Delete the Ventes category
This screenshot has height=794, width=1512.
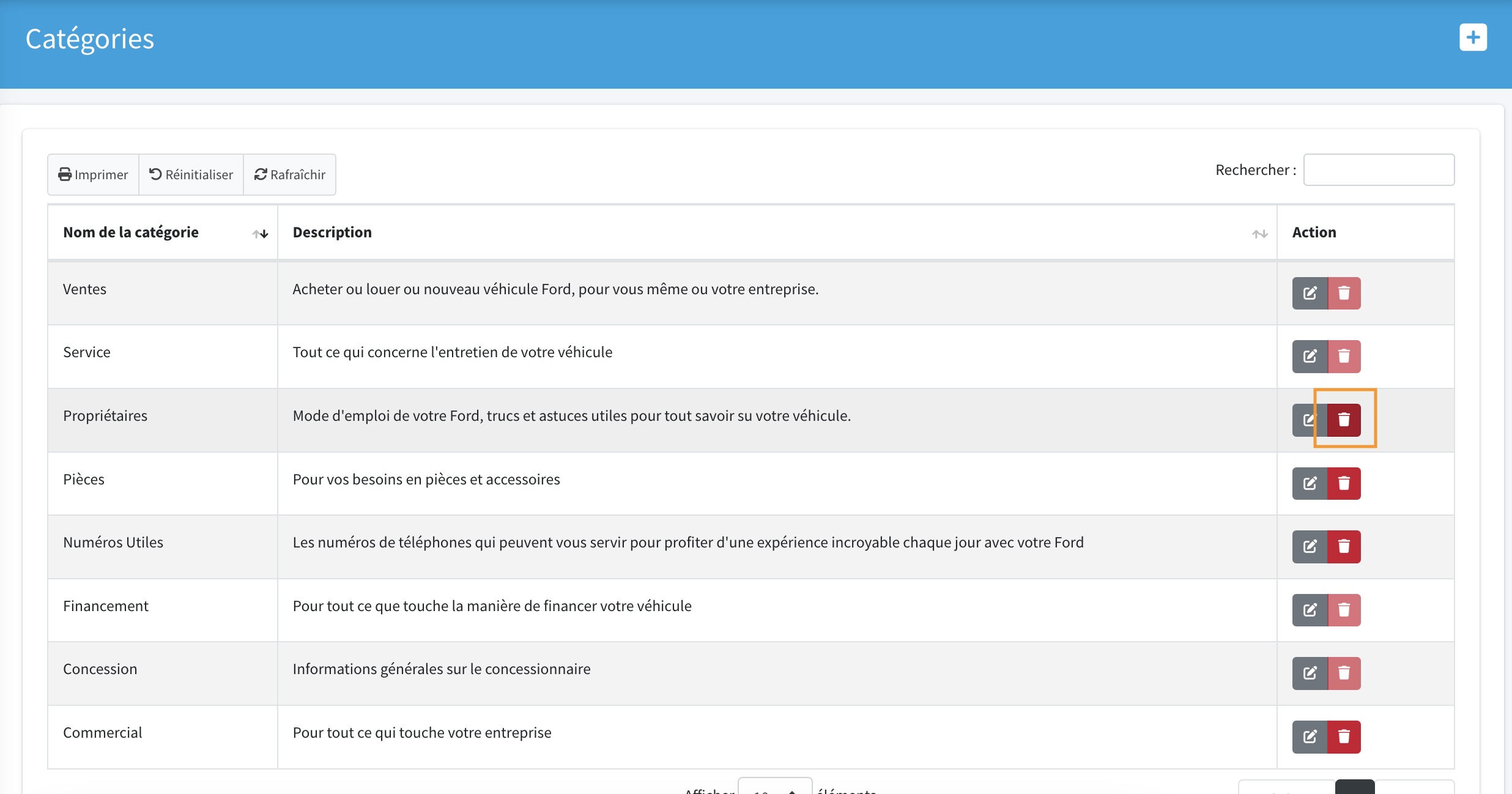pos(1344,293)
